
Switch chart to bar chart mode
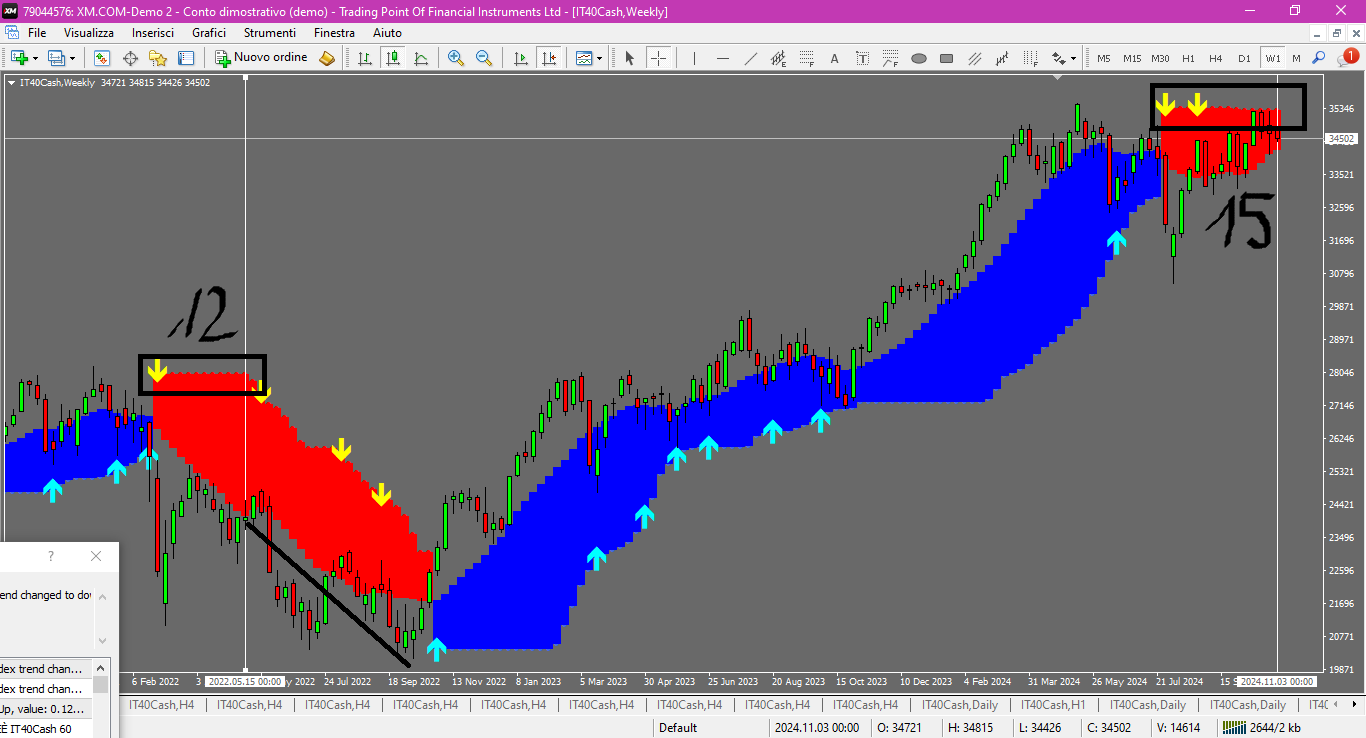tap(365, 58)
